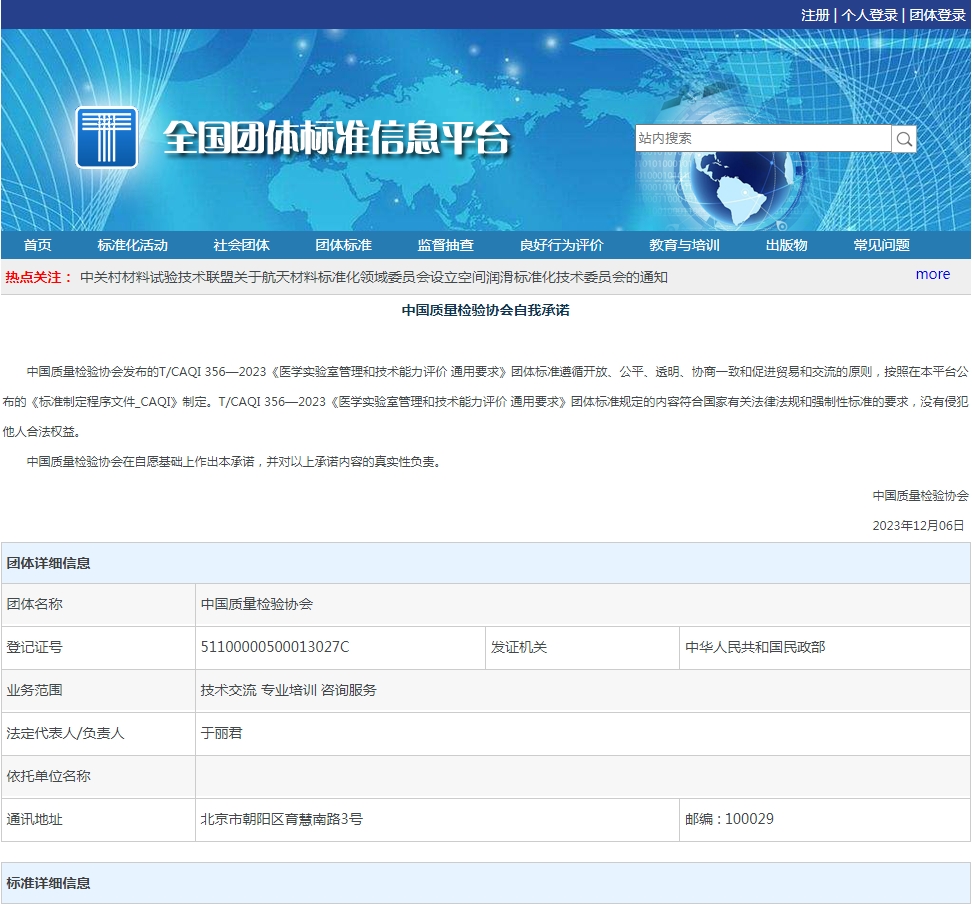Click the platform logo icon
This screenshot has width=972, height=904.
[107, 137]
